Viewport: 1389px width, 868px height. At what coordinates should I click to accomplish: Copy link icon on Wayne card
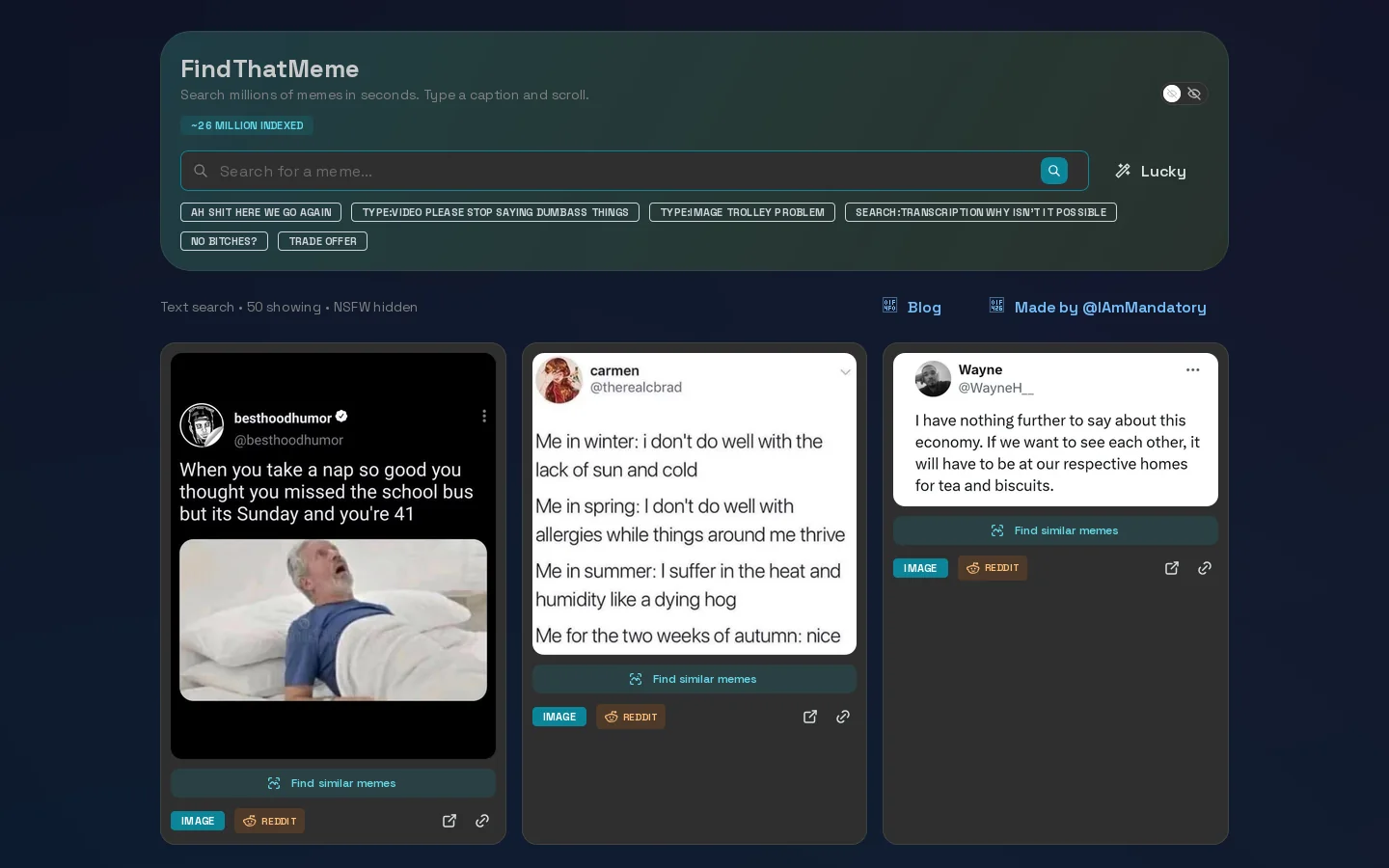tap(1205, 568)
